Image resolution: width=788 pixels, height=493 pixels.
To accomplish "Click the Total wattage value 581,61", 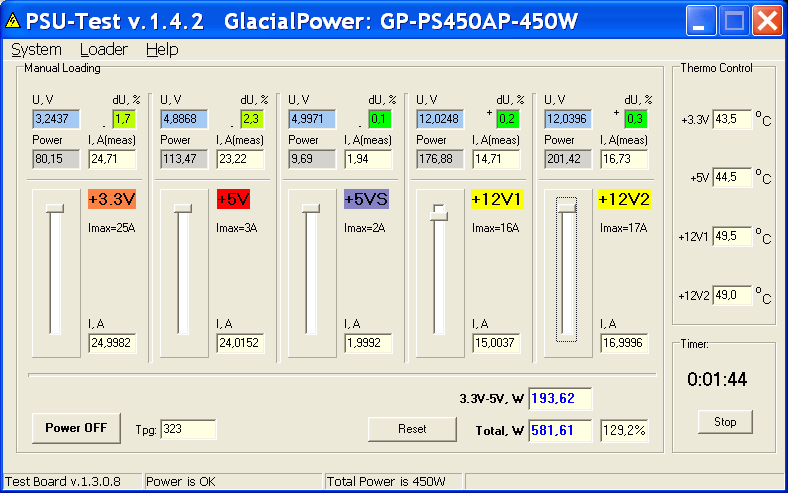I will (x=560, y=431).
